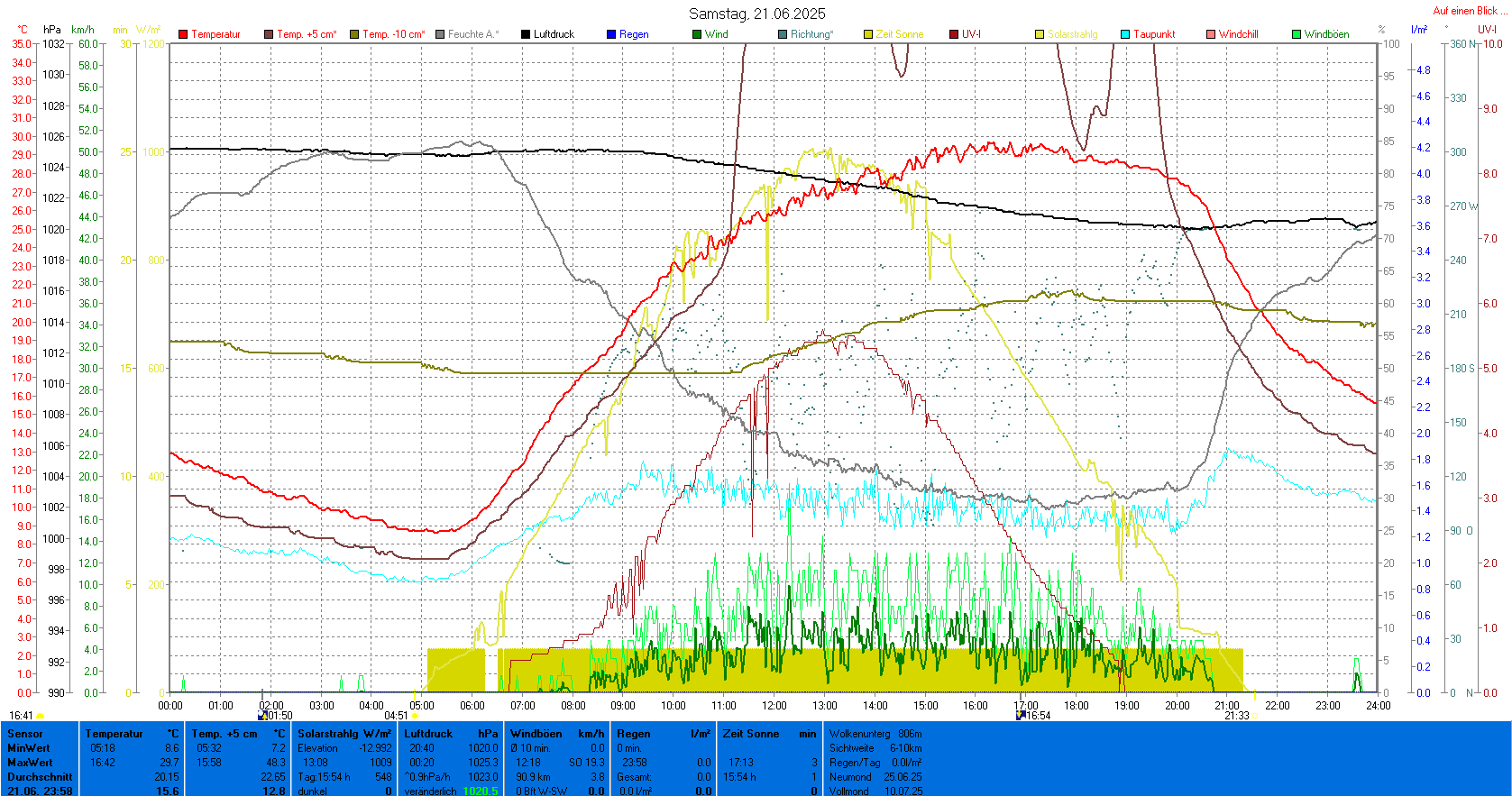This screenshot has height=796, width=1512.
Task: Click the wind gust maximum 'SO 19.3'
Action: (587, 763)
